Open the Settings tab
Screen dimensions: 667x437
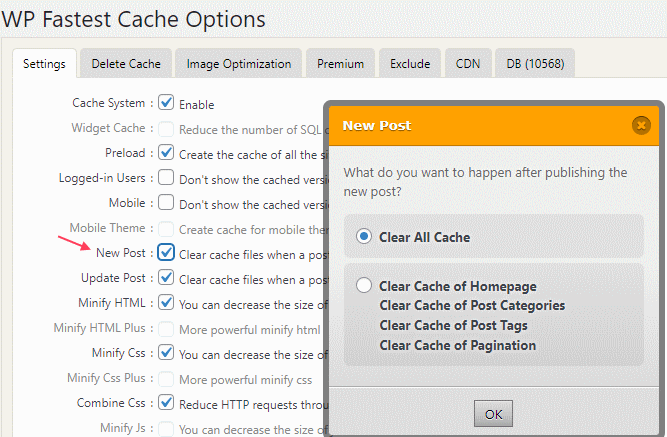click(44, 64)
